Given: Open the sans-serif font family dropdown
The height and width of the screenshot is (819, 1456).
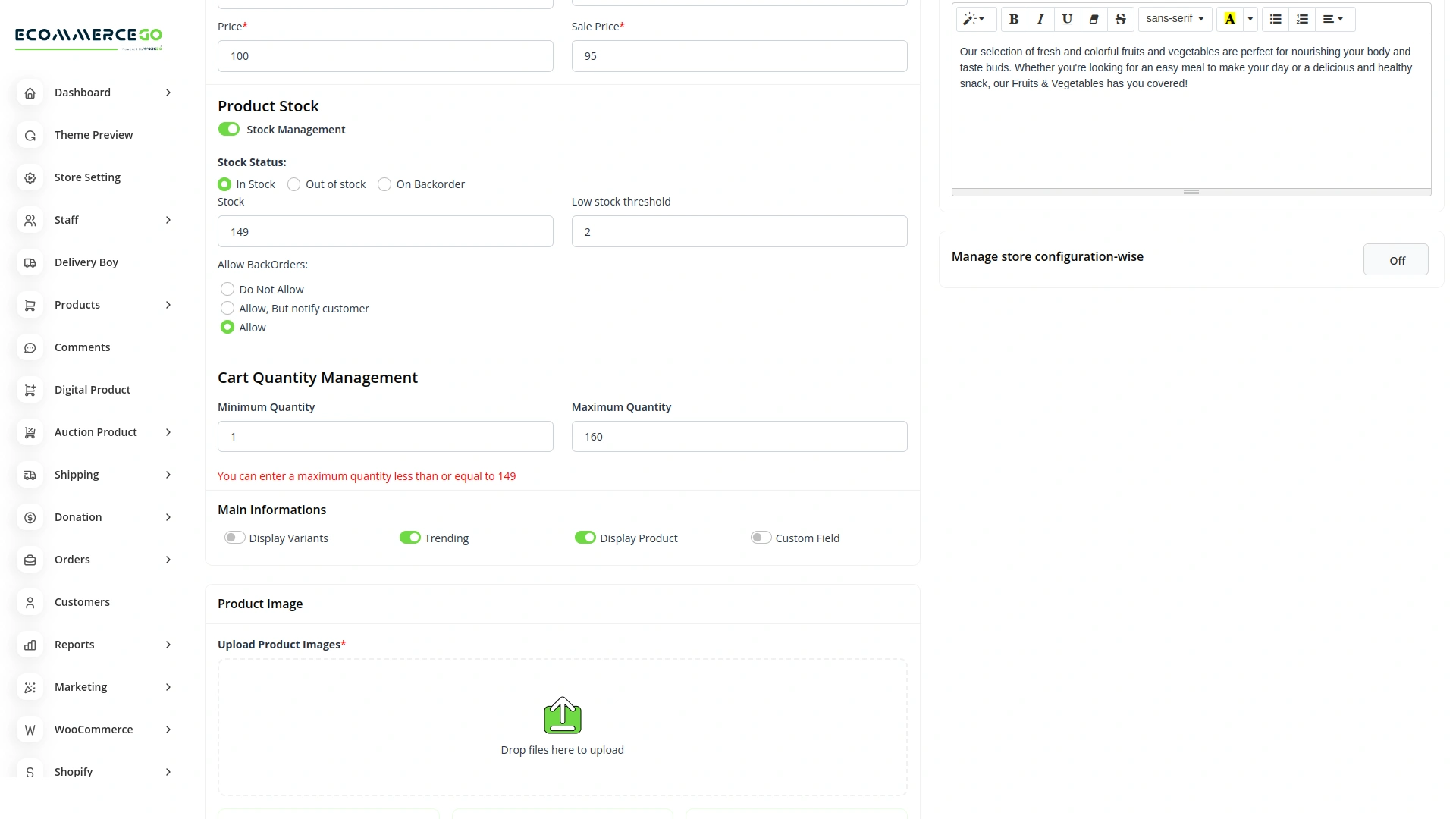Looking at the screenshot, I should [x=1174, y=19].
